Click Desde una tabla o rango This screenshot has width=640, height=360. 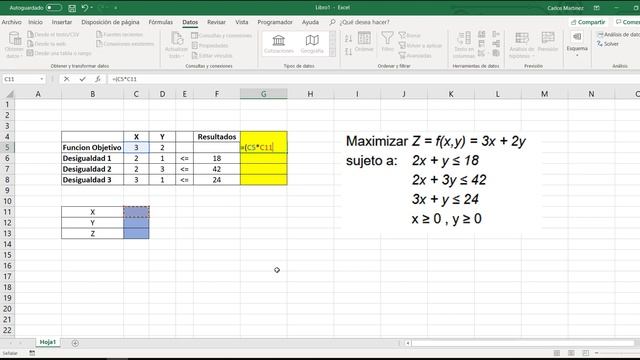(x=59, y=53)
